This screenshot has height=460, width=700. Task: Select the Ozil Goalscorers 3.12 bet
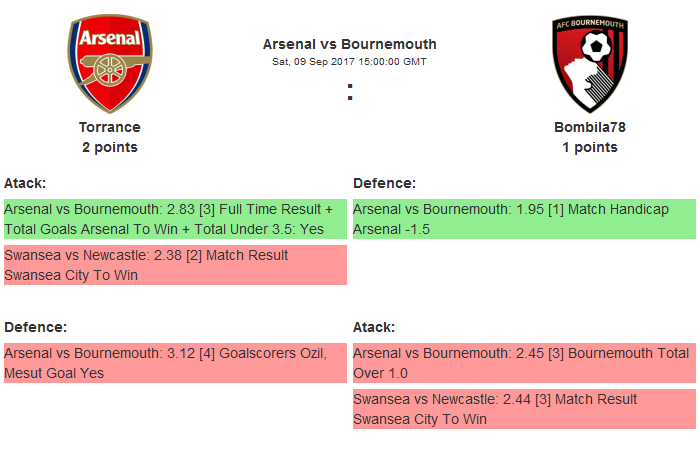(175, 363)
